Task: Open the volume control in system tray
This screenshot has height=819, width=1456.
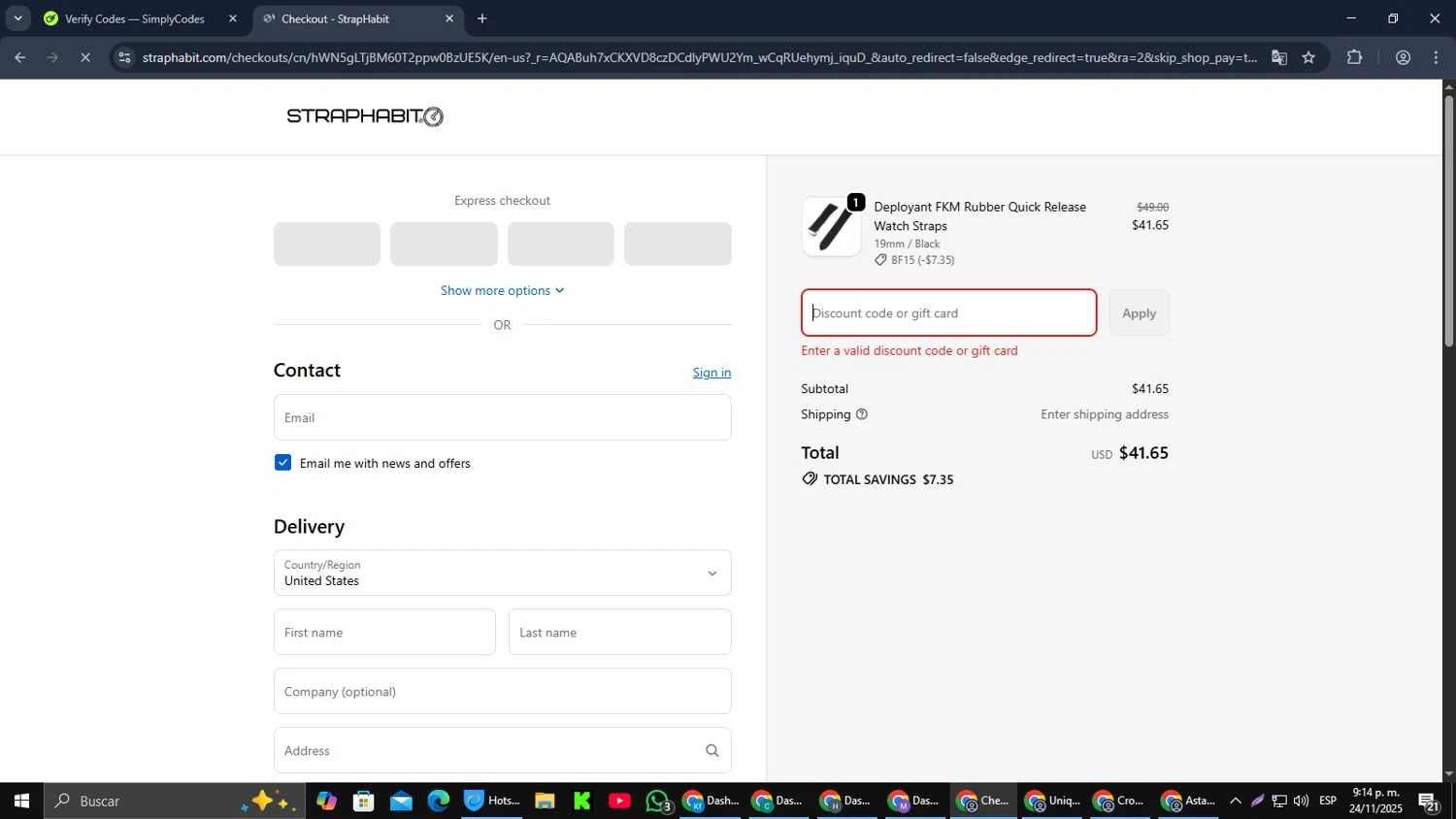Action: click(x=1301, y=801)
